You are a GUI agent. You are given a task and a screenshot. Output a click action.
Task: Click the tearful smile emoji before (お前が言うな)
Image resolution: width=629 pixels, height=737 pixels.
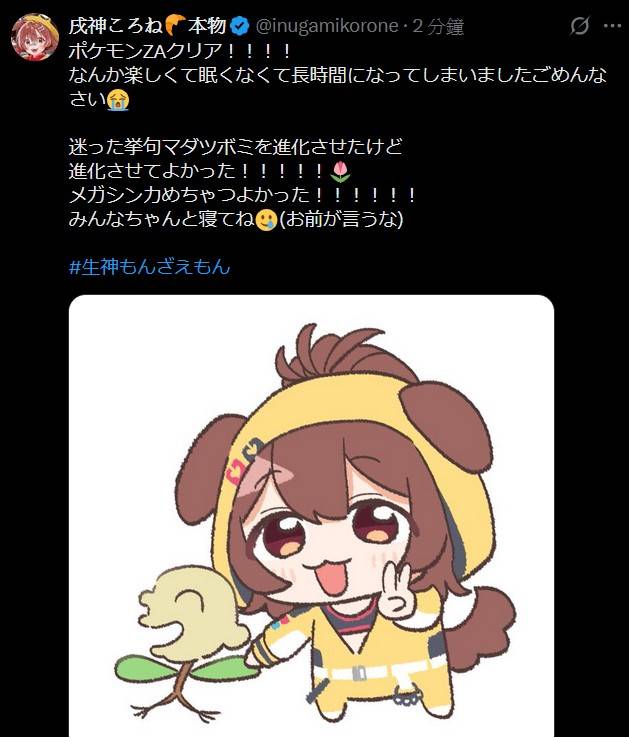click(267, 220)
